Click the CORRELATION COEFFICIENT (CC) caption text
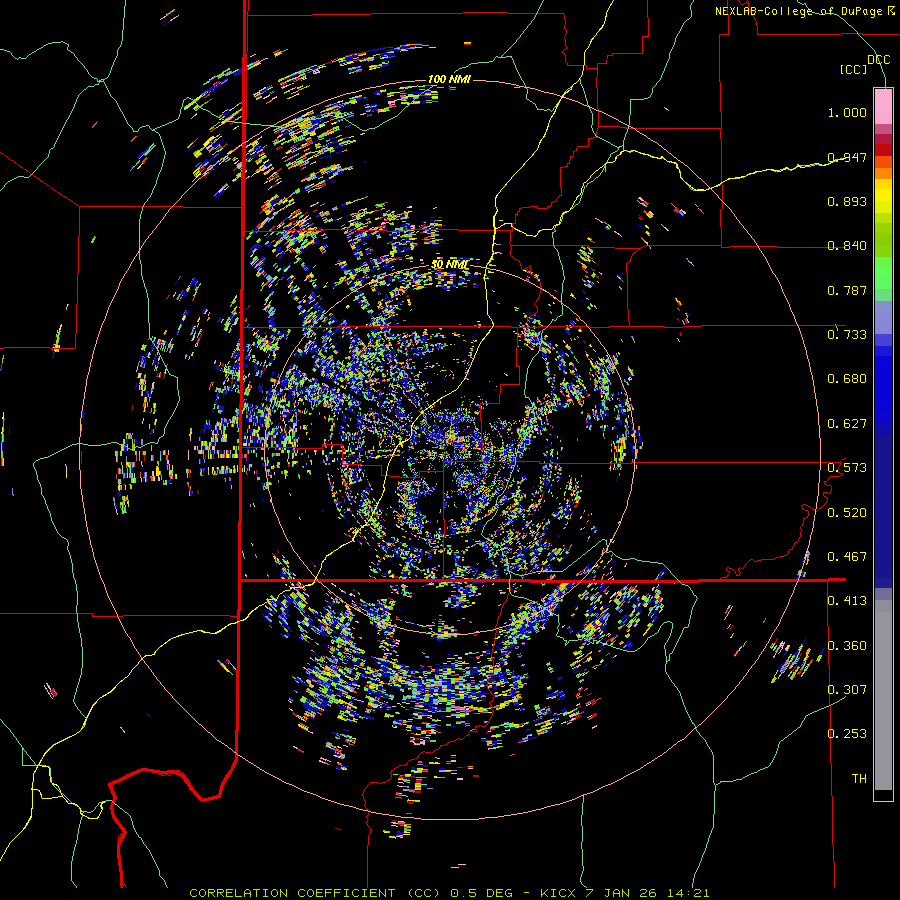Image resolution: width=900 pixels, height=900 pixels. tap(314, 893)
